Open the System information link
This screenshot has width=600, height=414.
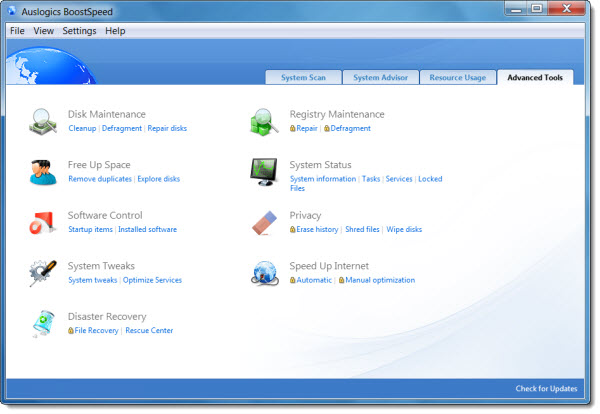[323, 179]
